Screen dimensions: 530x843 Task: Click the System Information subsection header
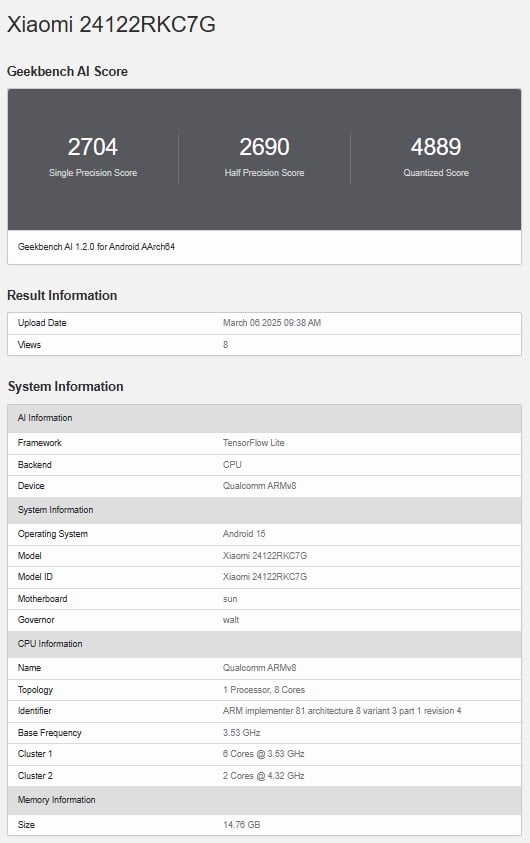pyautogui.click(x=264, y=510)
